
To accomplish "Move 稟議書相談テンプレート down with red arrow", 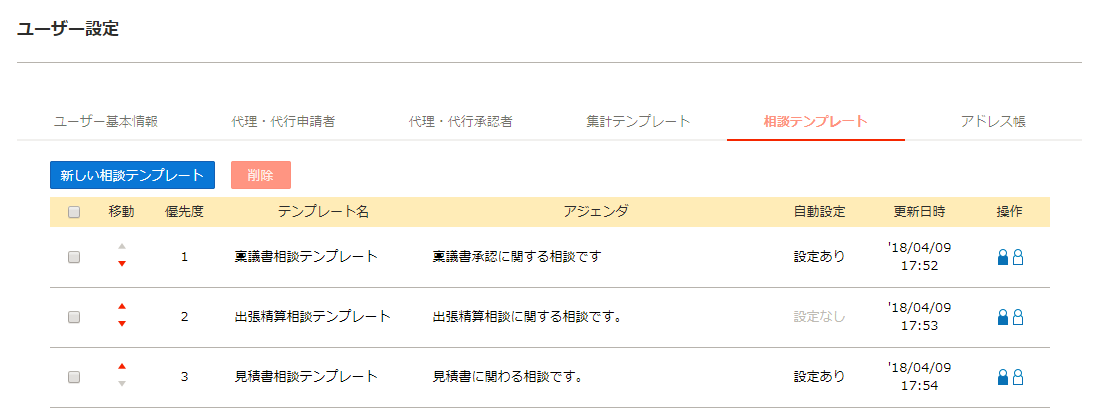I will point(122,264).
